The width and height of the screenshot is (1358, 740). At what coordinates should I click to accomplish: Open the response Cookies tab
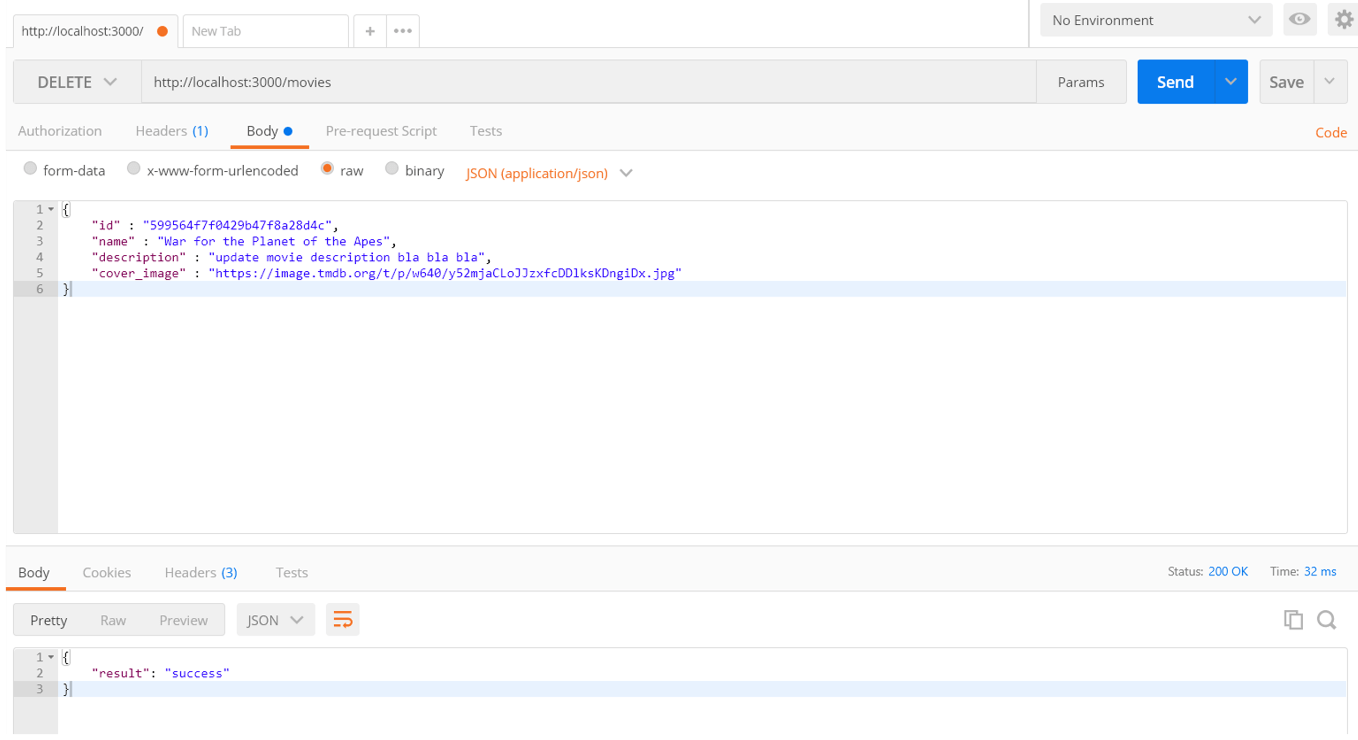[107, 572]
